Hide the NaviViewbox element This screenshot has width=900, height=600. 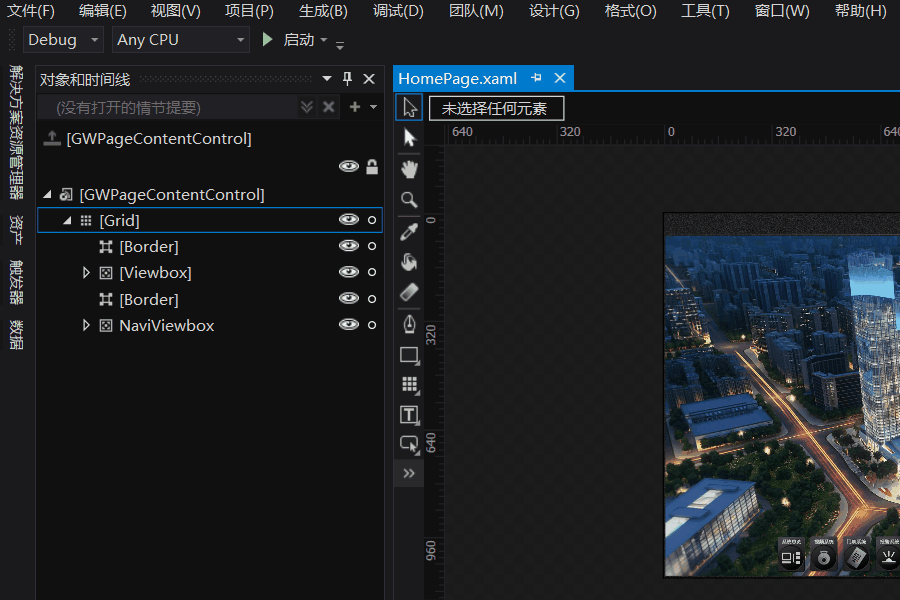click(348, 325)
